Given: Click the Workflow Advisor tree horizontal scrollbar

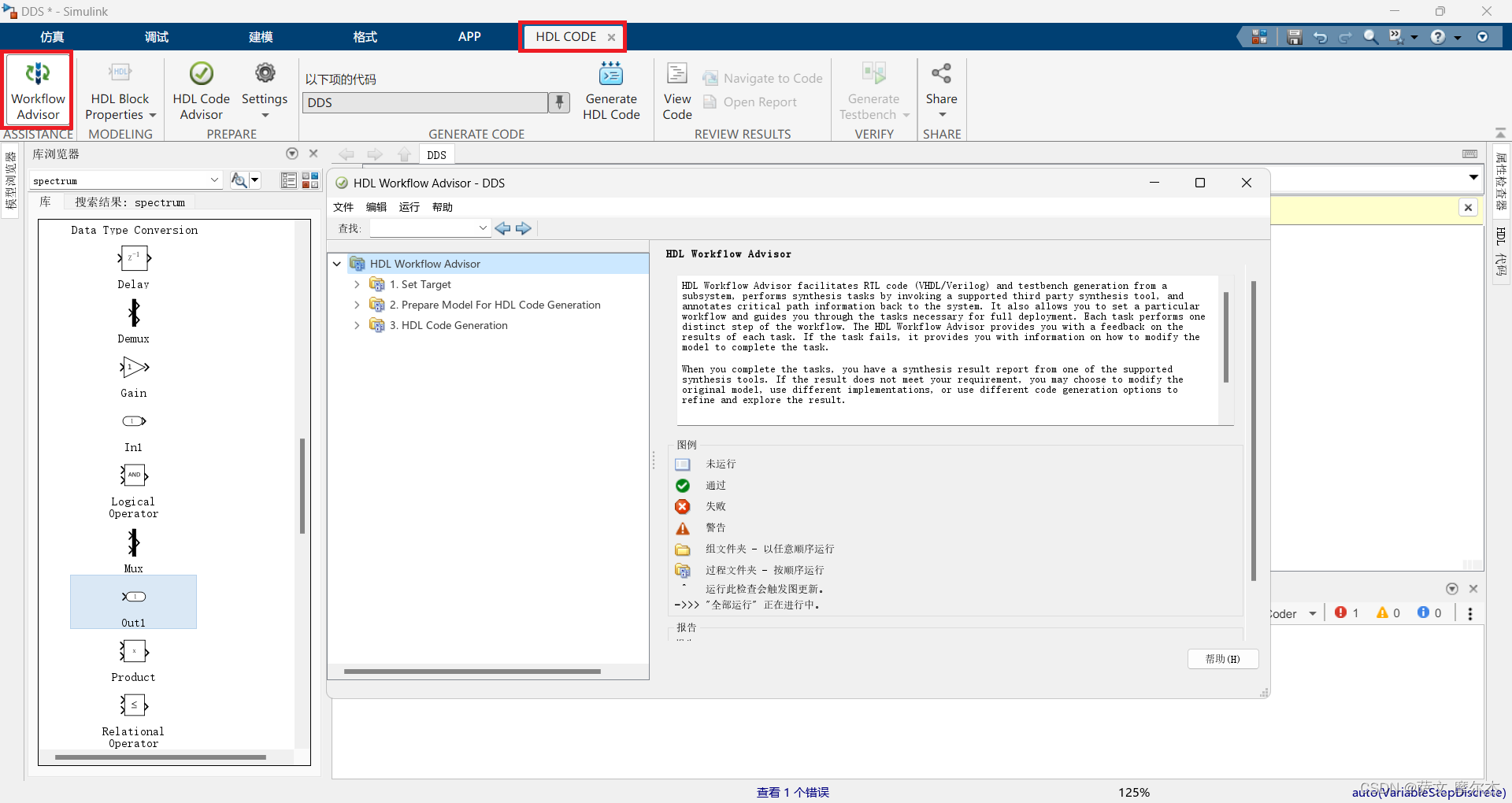Looking at the screenshot, I should tap(472, 672).
